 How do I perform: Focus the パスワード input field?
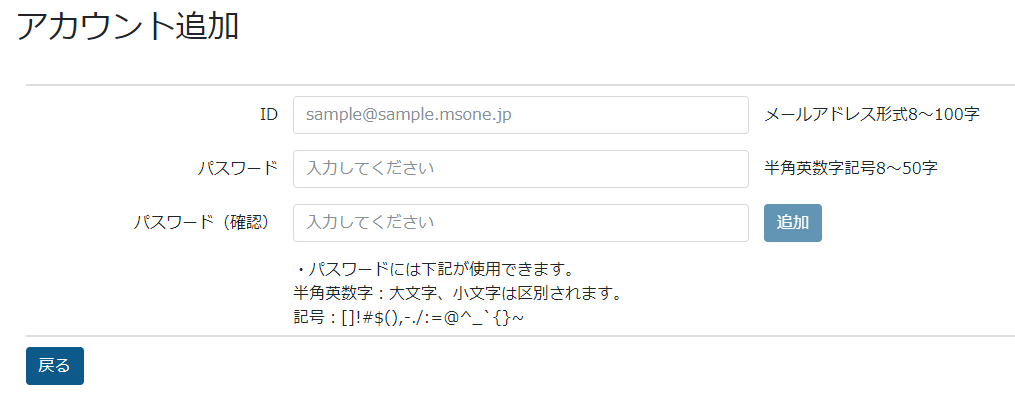click(x=520, y=169)
